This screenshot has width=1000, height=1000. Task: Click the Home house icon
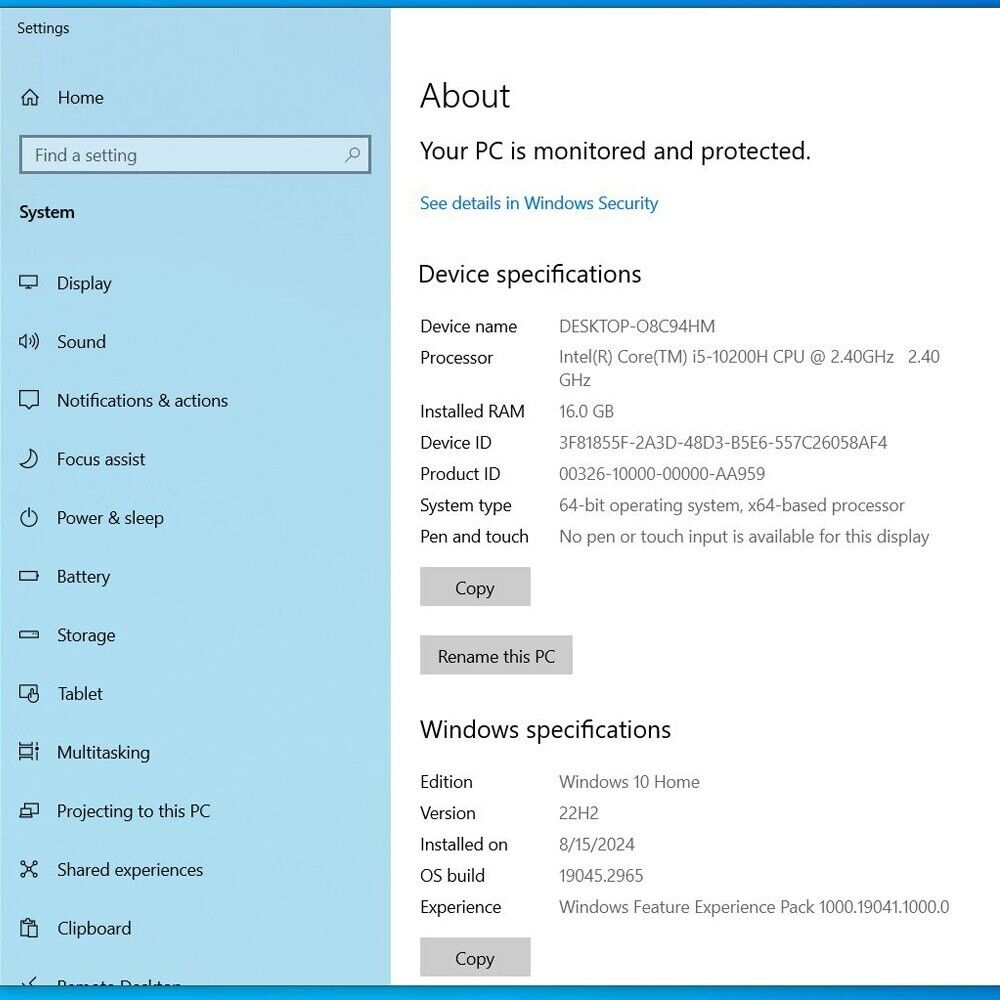(29, 98)
